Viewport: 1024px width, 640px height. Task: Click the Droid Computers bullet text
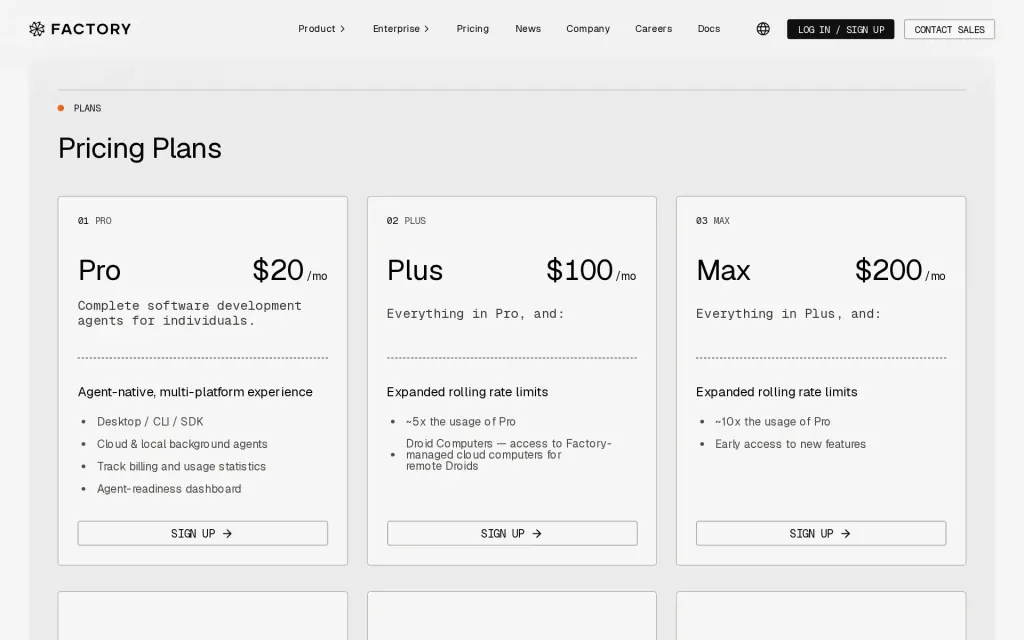click(x=509, y=455)
